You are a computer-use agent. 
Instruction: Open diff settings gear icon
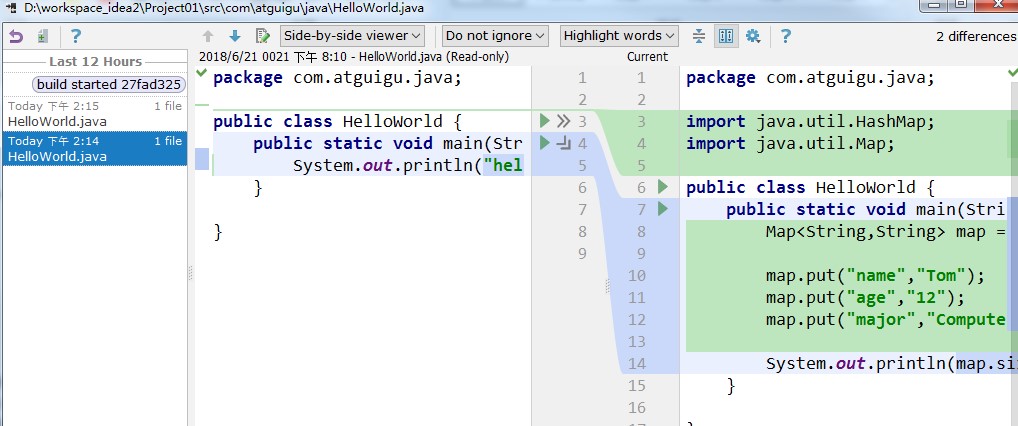pos(753,36)
